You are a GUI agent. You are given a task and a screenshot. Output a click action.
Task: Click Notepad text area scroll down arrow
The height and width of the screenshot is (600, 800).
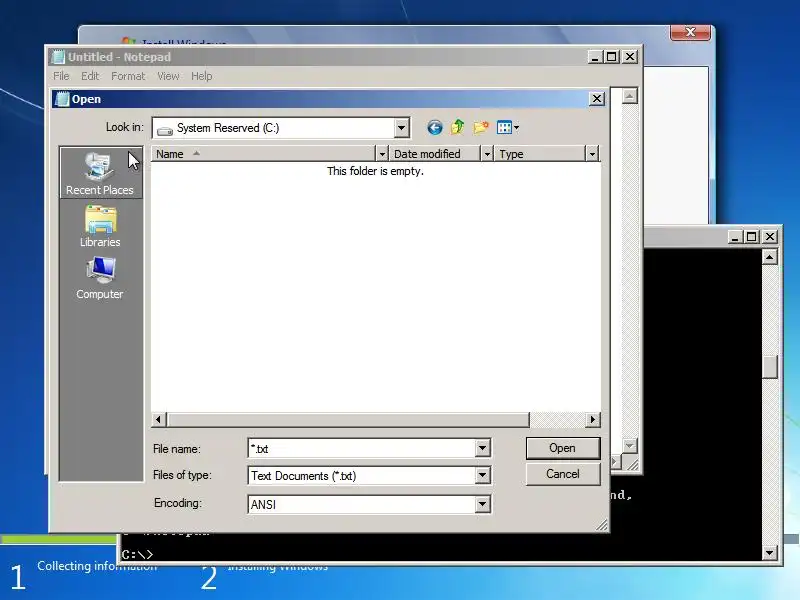[630, 446]
